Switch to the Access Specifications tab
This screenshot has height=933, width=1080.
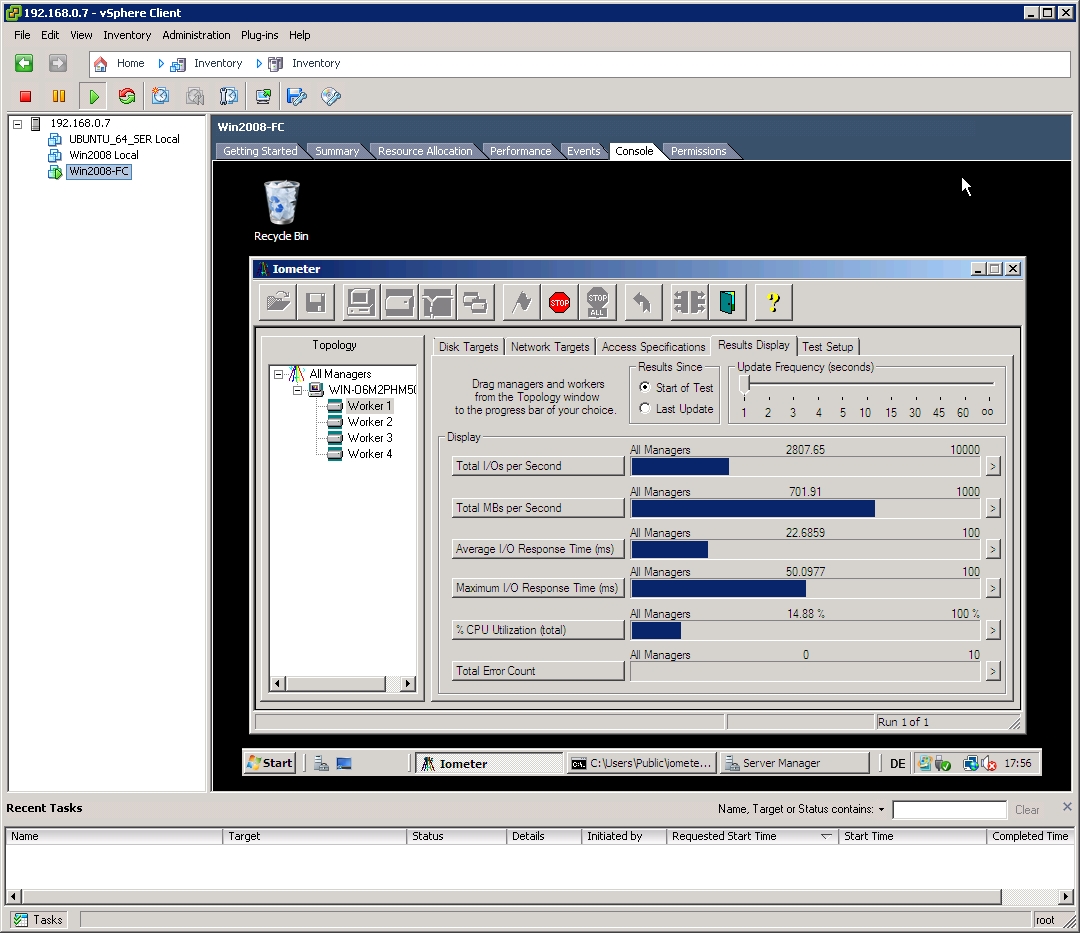653,347
